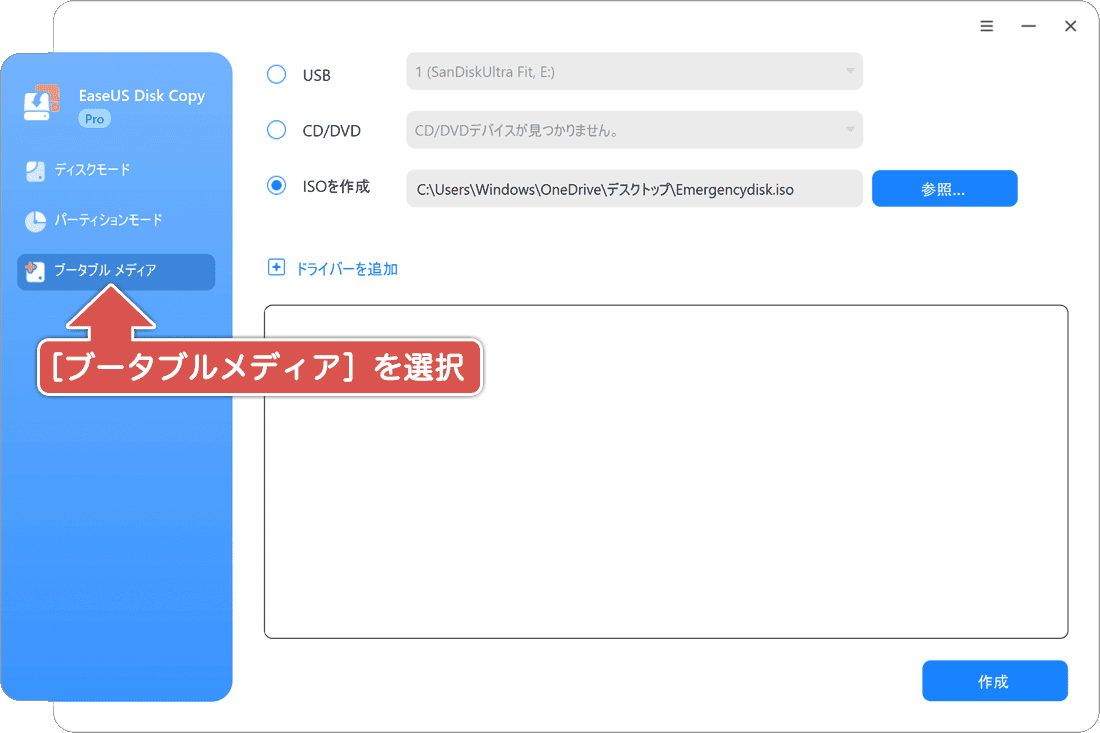
Task: Click the plus icon beside ドライバーを追加
Action: [x=276, y=268]
